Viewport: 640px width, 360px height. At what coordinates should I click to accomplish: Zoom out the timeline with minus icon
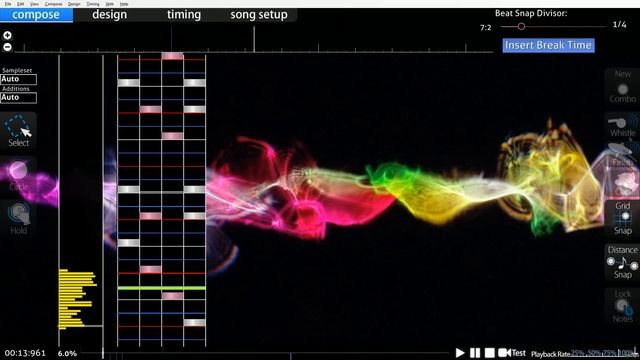point(7,47)
